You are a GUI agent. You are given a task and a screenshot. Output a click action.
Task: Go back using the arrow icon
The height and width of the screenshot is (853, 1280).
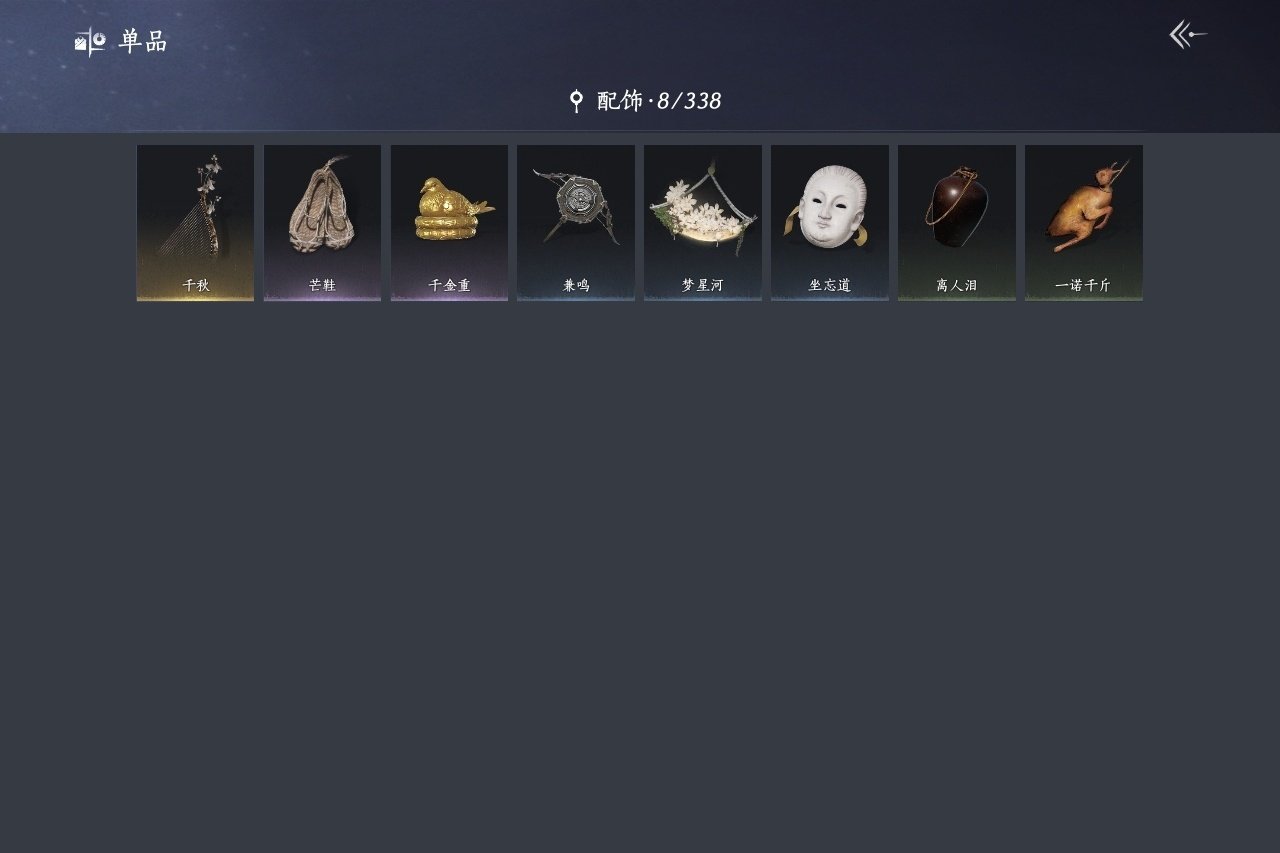pyautogui.click(x=1188, y=35)
